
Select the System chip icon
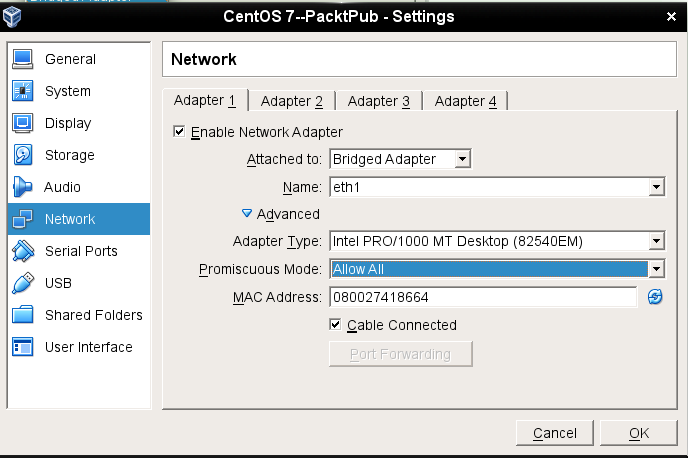23,91
